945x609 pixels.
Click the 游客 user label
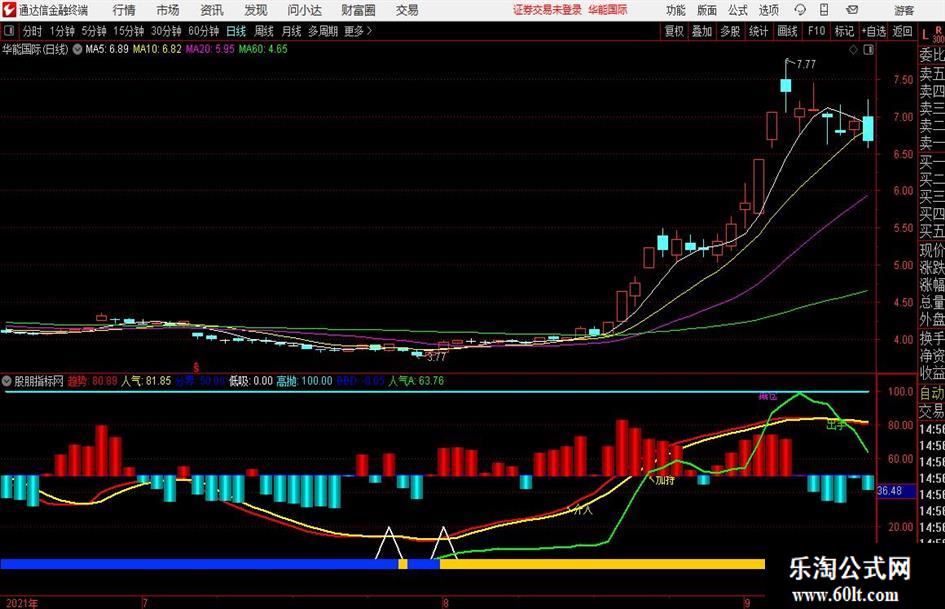point(903,10)
